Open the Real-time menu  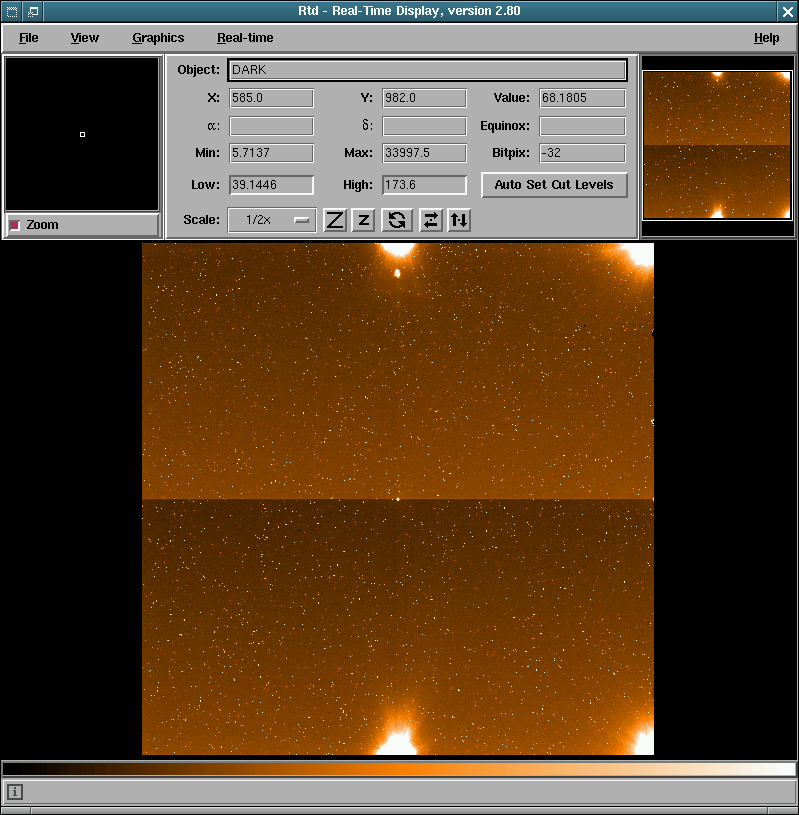[245, 38]
